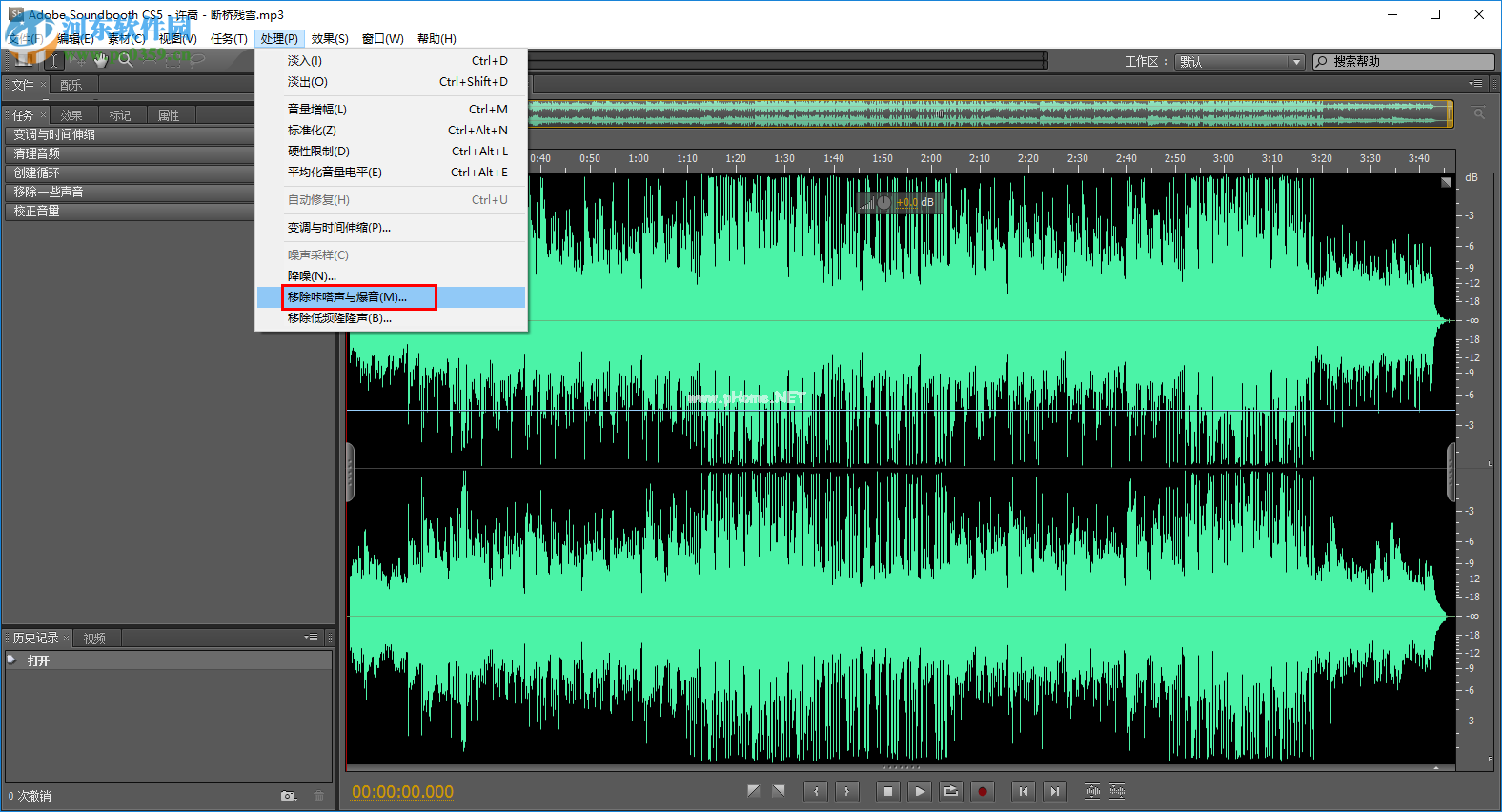This screenshot has height=812, width=1502.
Task: Select the Hand tool
Action: pos(100,61)
